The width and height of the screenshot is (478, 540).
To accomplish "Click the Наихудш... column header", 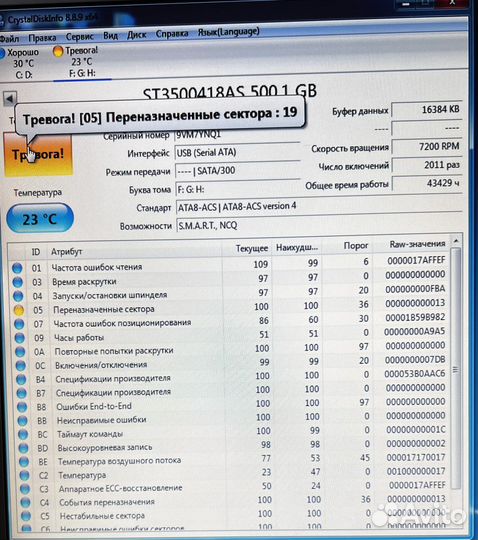I will pyautogui.click(x=297, y=247).
